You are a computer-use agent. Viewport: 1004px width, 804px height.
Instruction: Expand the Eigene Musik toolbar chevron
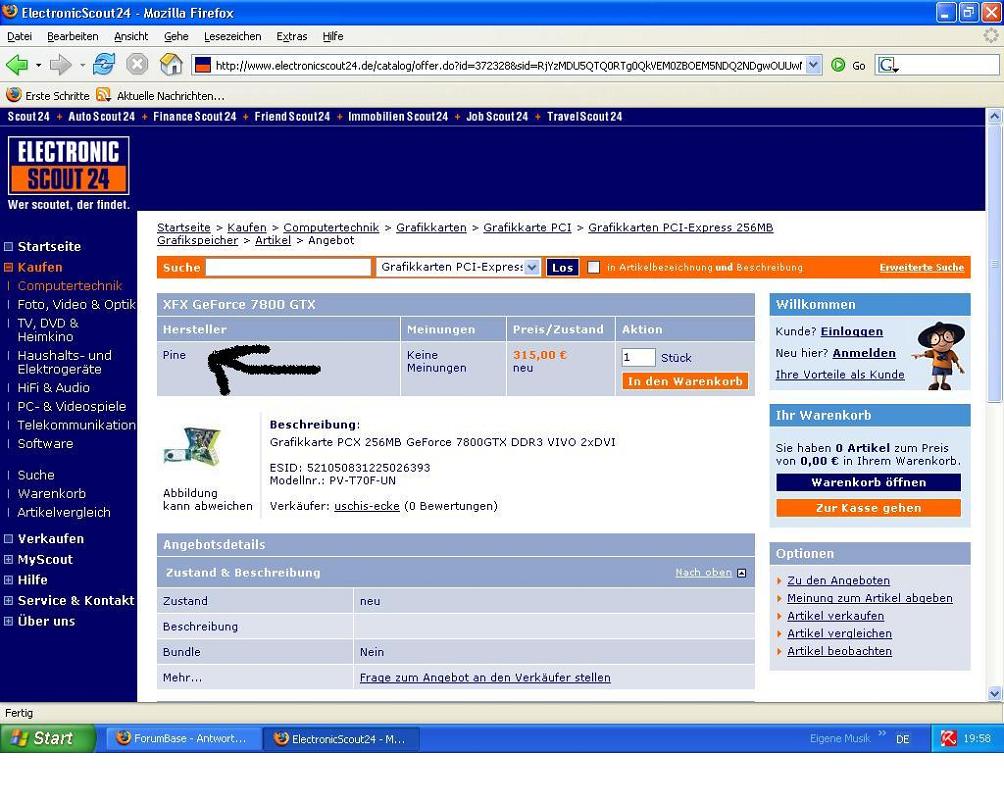point(882,734)
